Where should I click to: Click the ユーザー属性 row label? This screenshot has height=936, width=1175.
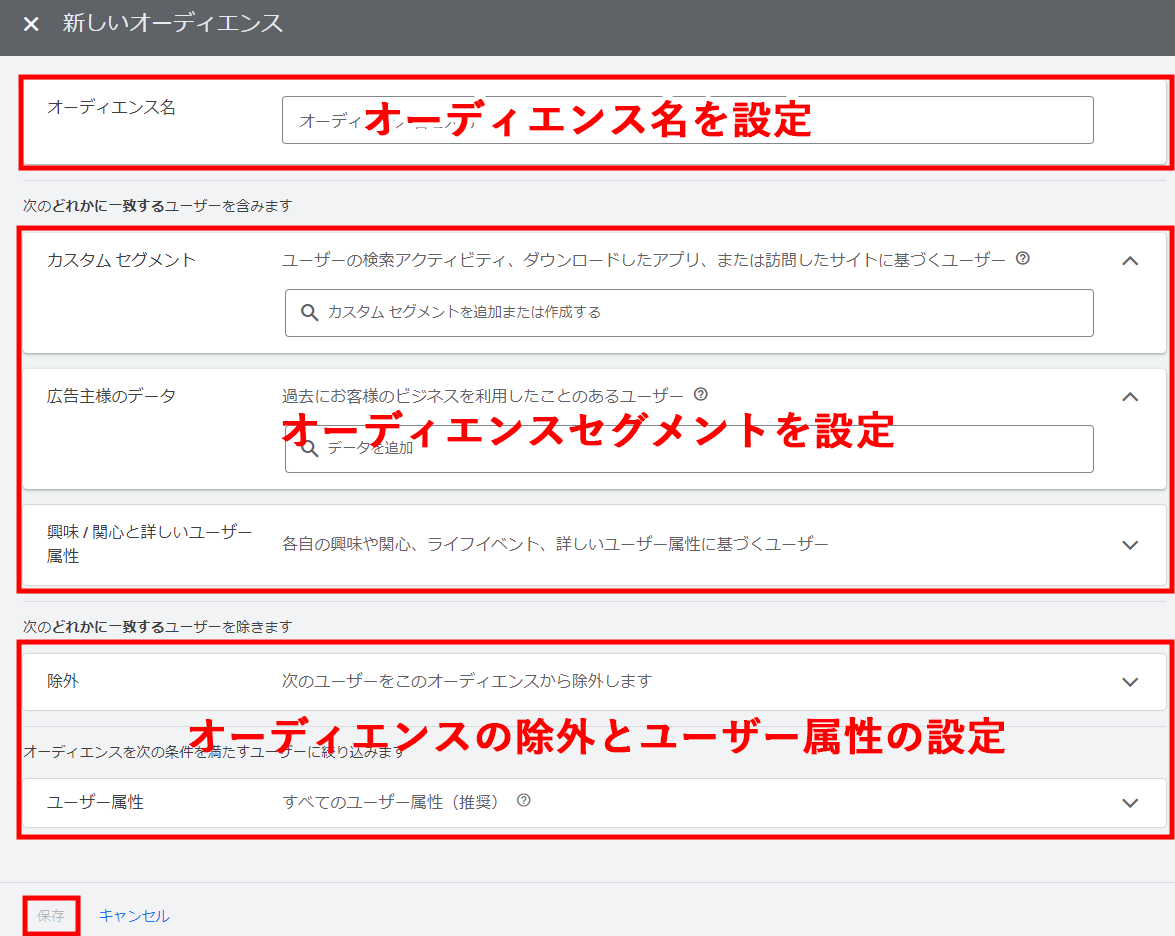point(95,802)
